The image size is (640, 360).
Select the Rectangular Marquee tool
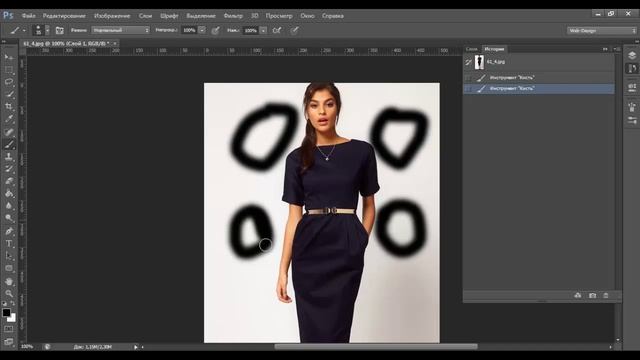coord(9,69)
